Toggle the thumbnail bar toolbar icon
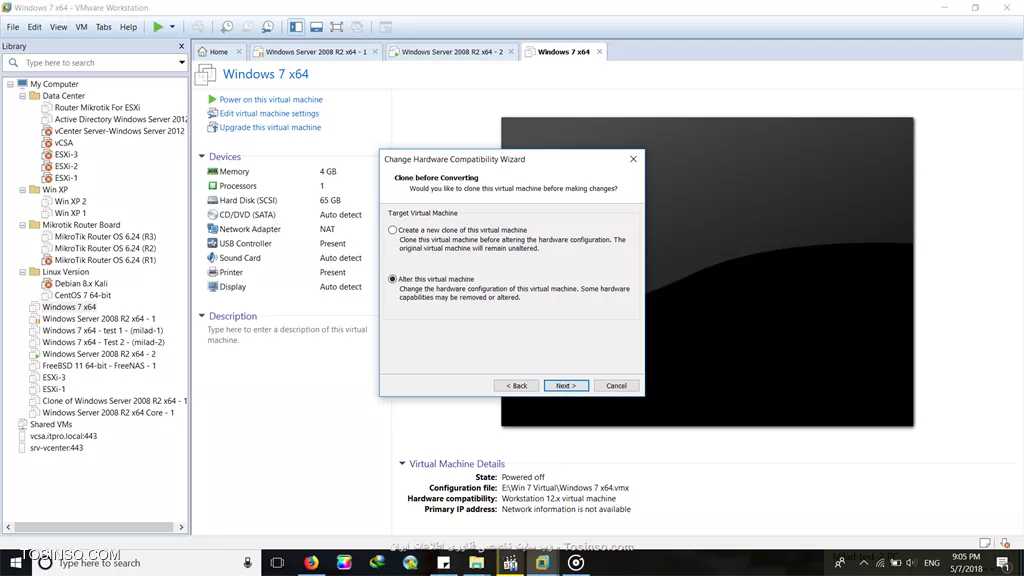Viewport: 1024px width, 576px height. (316, 27)
